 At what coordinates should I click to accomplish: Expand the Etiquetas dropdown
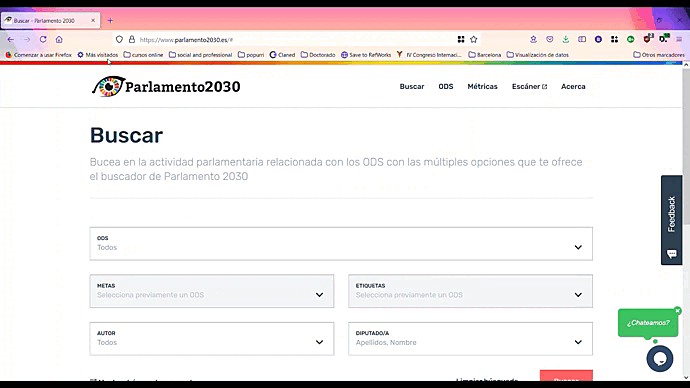click(470, 291)
